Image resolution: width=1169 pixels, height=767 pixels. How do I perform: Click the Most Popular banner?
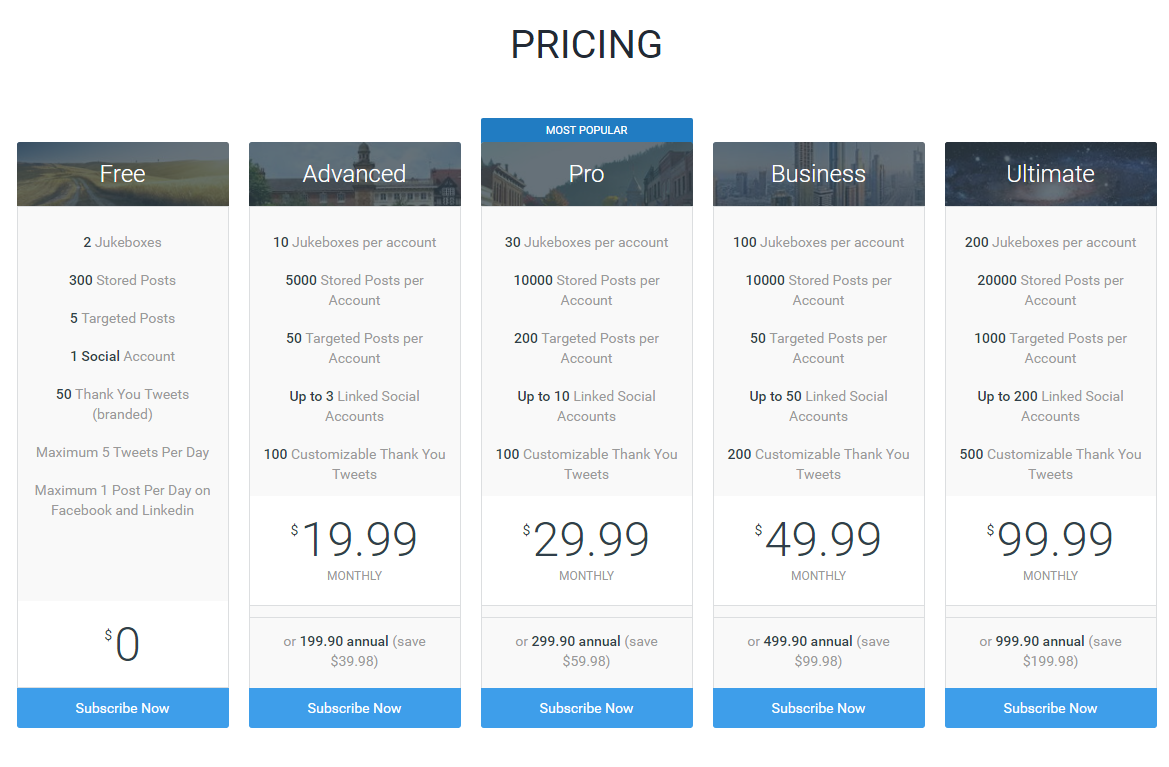[586, 130]
